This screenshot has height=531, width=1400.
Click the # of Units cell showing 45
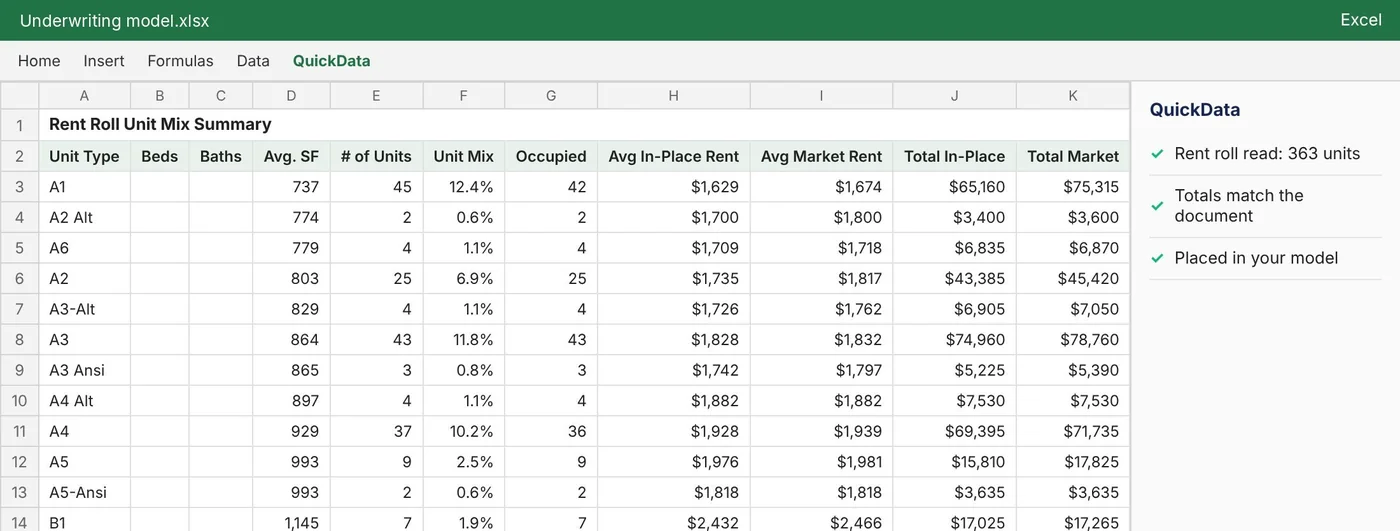(376, 187)
